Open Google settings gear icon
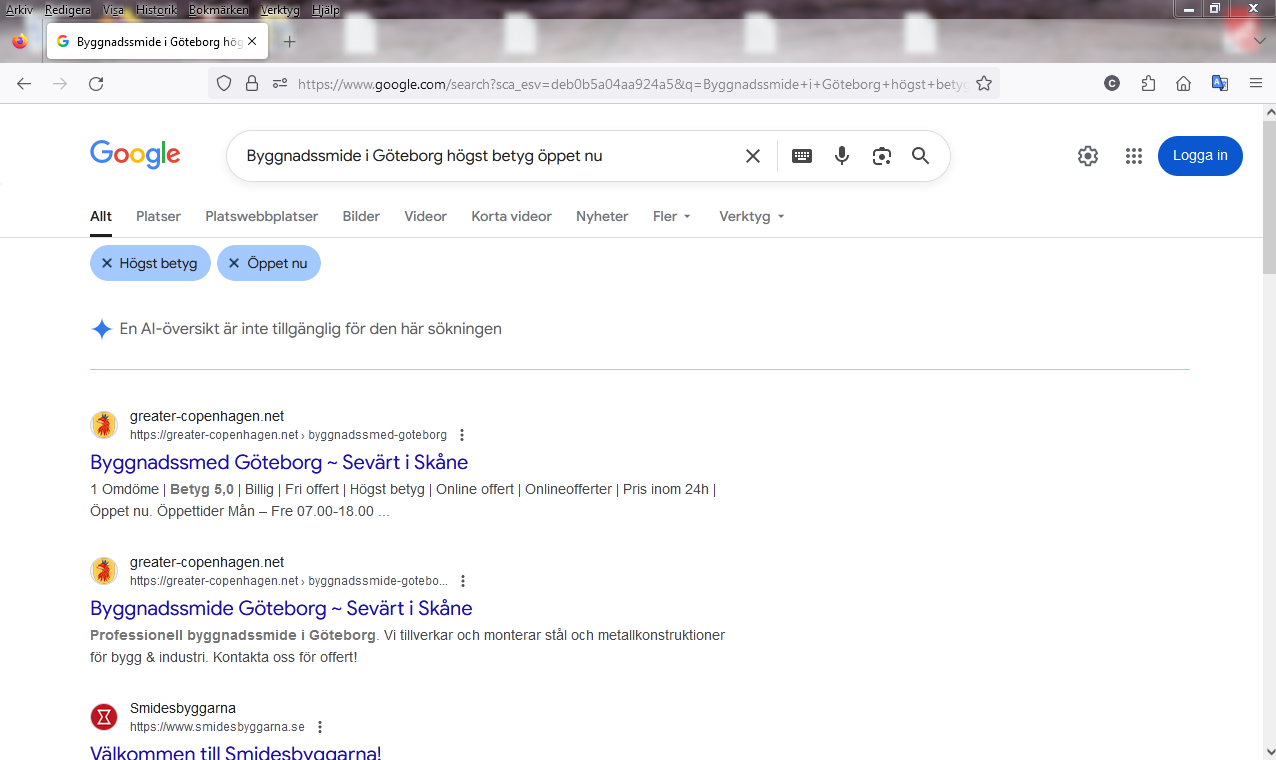Viewport: 1276px width, 760px height. (1088, 156)
